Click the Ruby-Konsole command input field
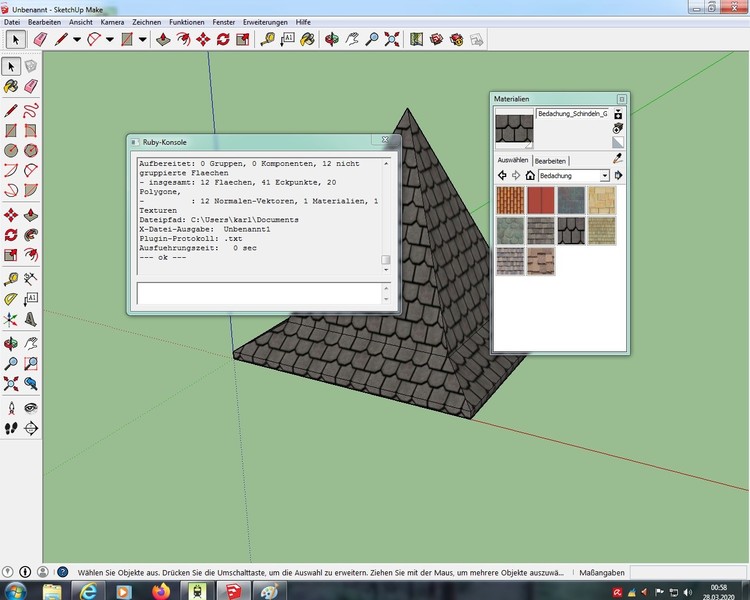The height and width of the screenshot is (600, 750). (258, 292)
